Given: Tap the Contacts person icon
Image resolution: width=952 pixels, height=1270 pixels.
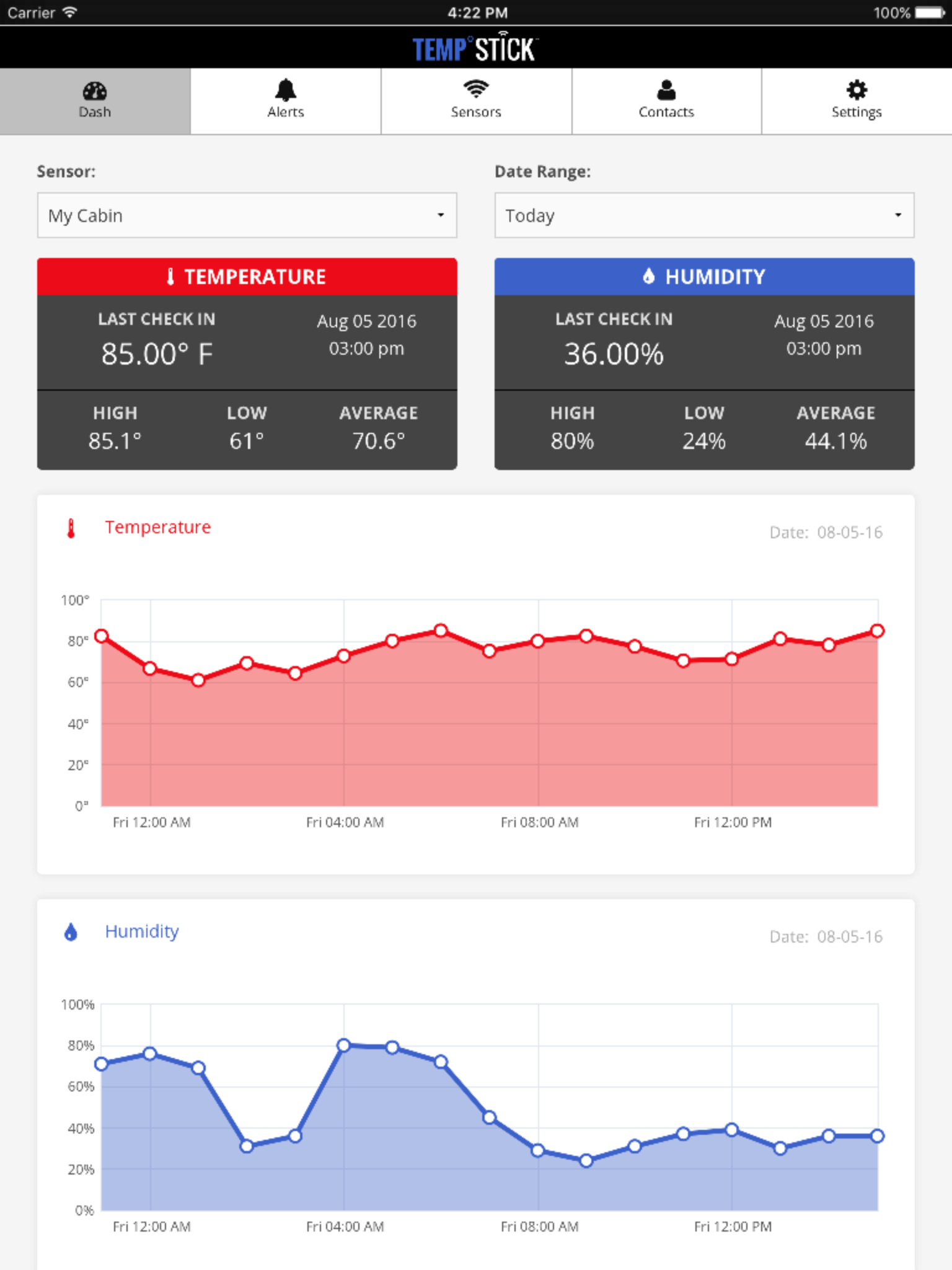Looking at the screenshot, I should (666, 91).
